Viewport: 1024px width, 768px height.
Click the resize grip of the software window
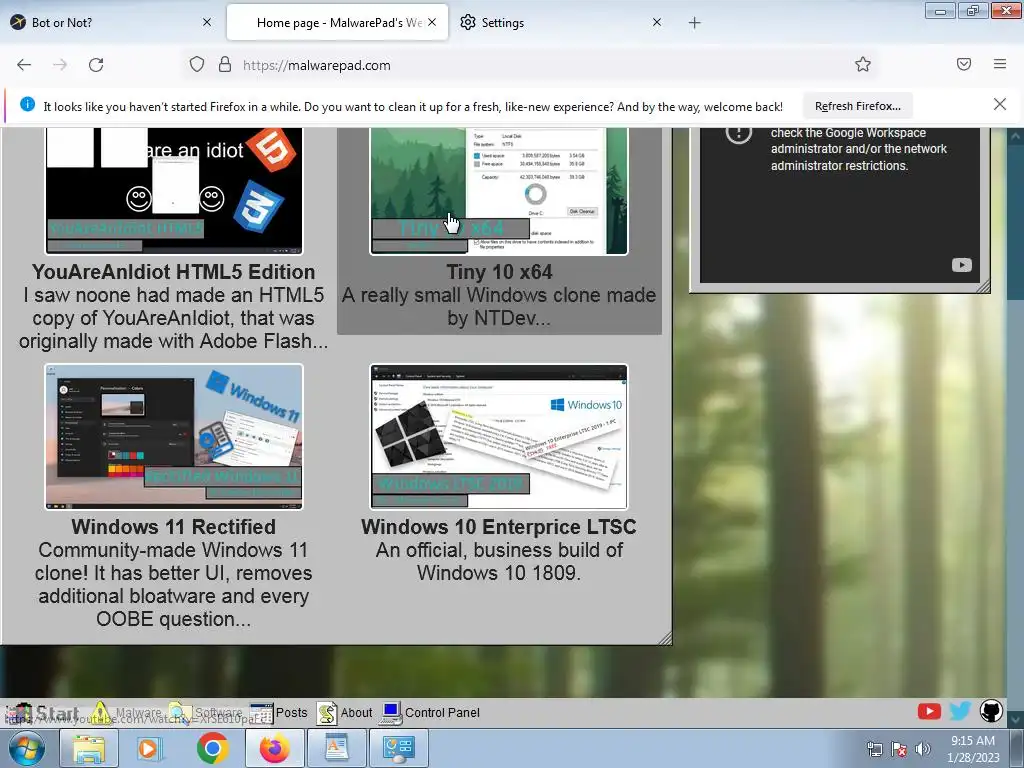[x=665, y=638]
